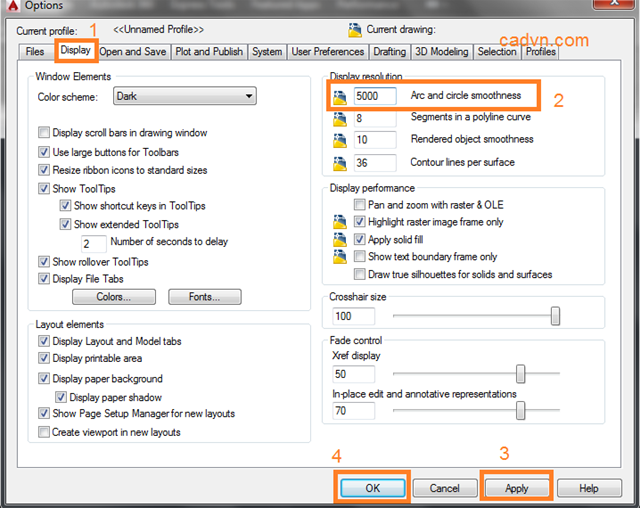640x508 pixels.
Task: Click the Apply button
Action: click(517, 488)
